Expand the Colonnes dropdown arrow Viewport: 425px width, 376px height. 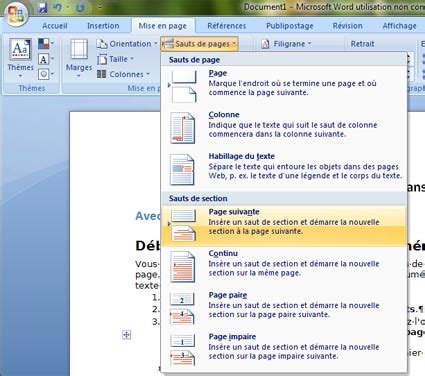148,74
